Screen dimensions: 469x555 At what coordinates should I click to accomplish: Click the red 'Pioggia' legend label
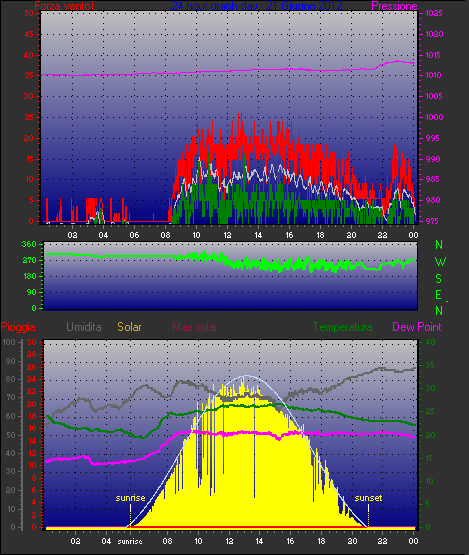18,327
